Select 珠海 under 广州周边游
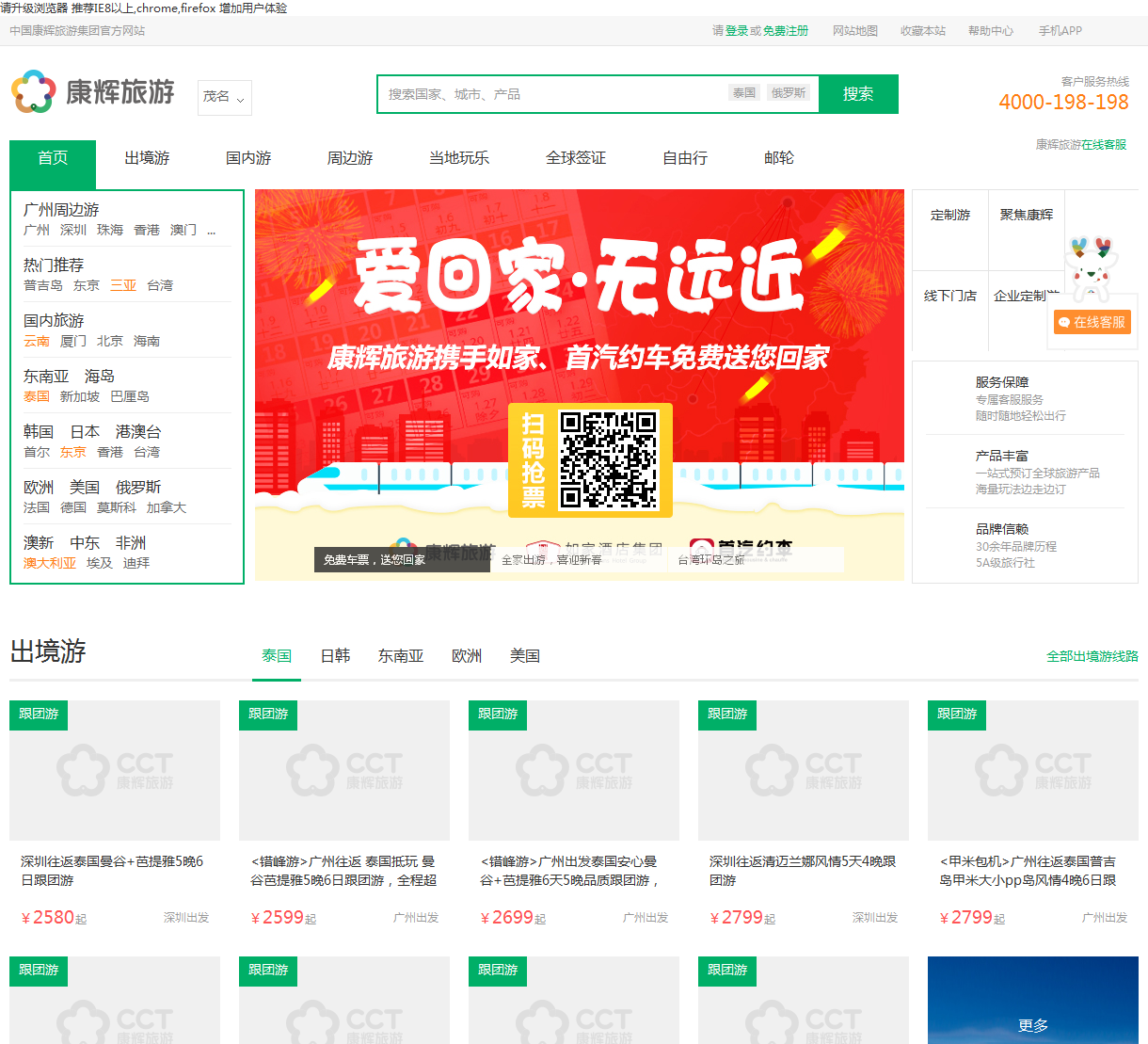 [110, 230]
